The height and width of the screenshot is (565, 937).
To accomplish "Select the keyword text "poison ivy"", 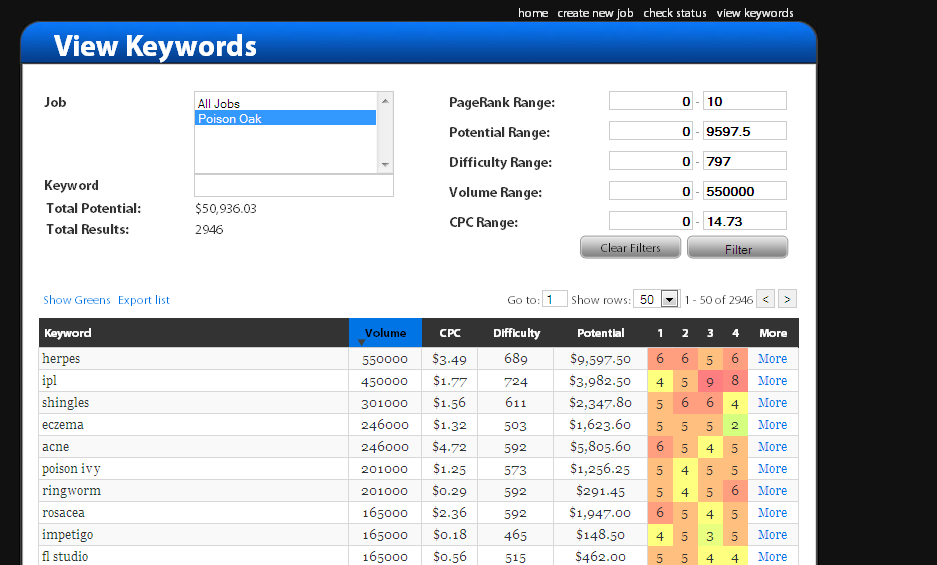I will pos(71,469).
